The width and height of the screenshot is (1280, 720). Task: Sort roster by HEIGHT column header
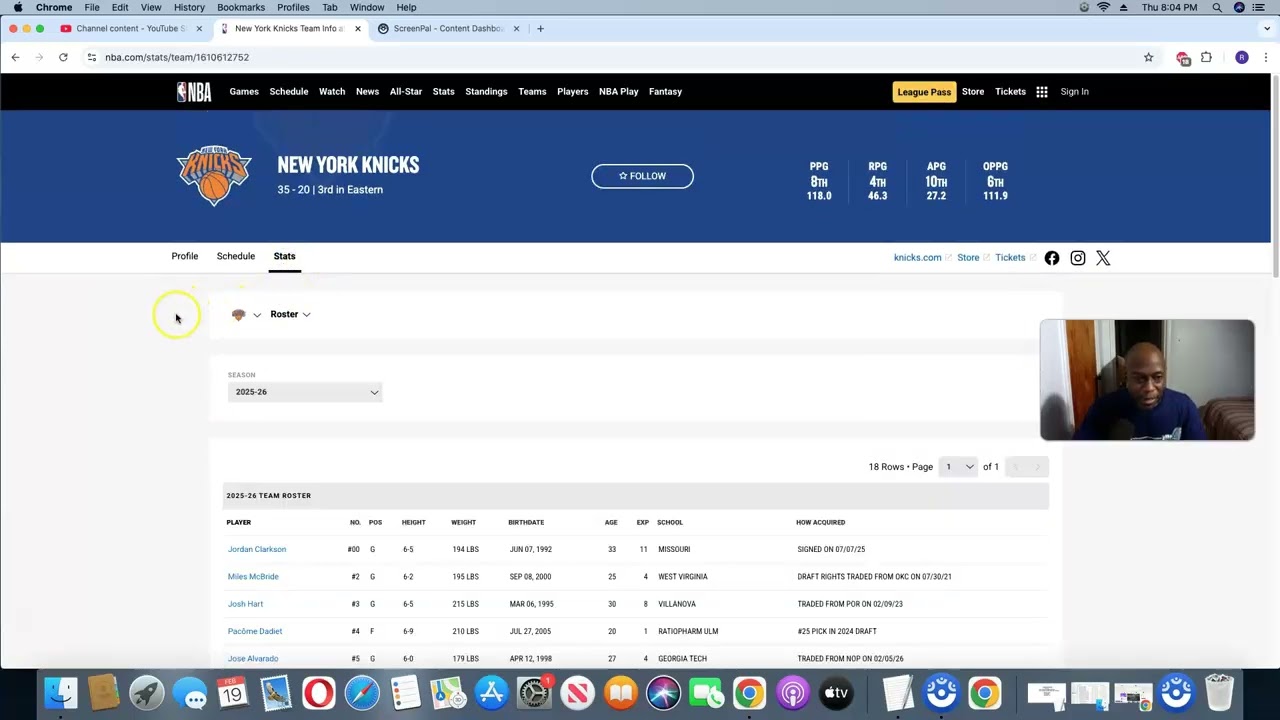click(414, 522)
